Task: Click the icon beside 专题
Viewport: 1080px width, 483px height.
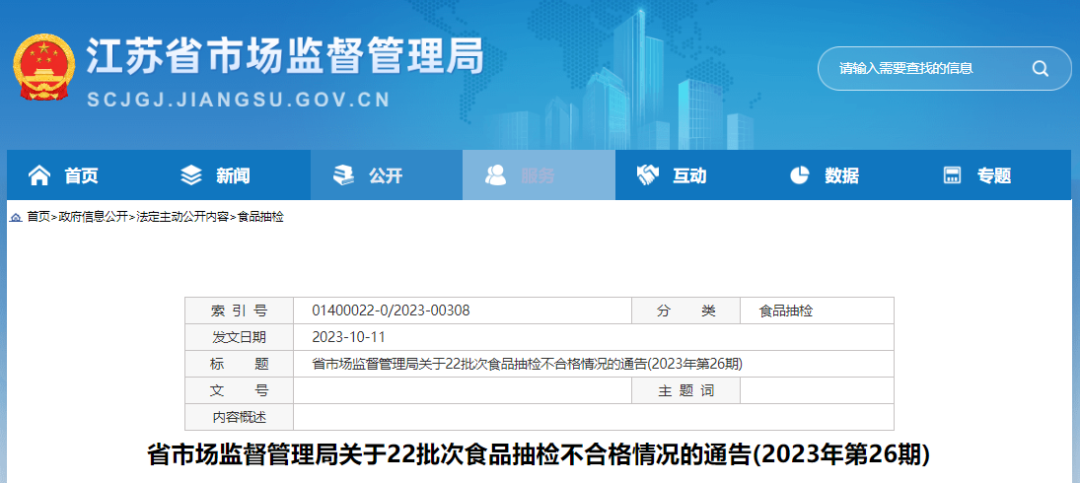Action: 952,176
